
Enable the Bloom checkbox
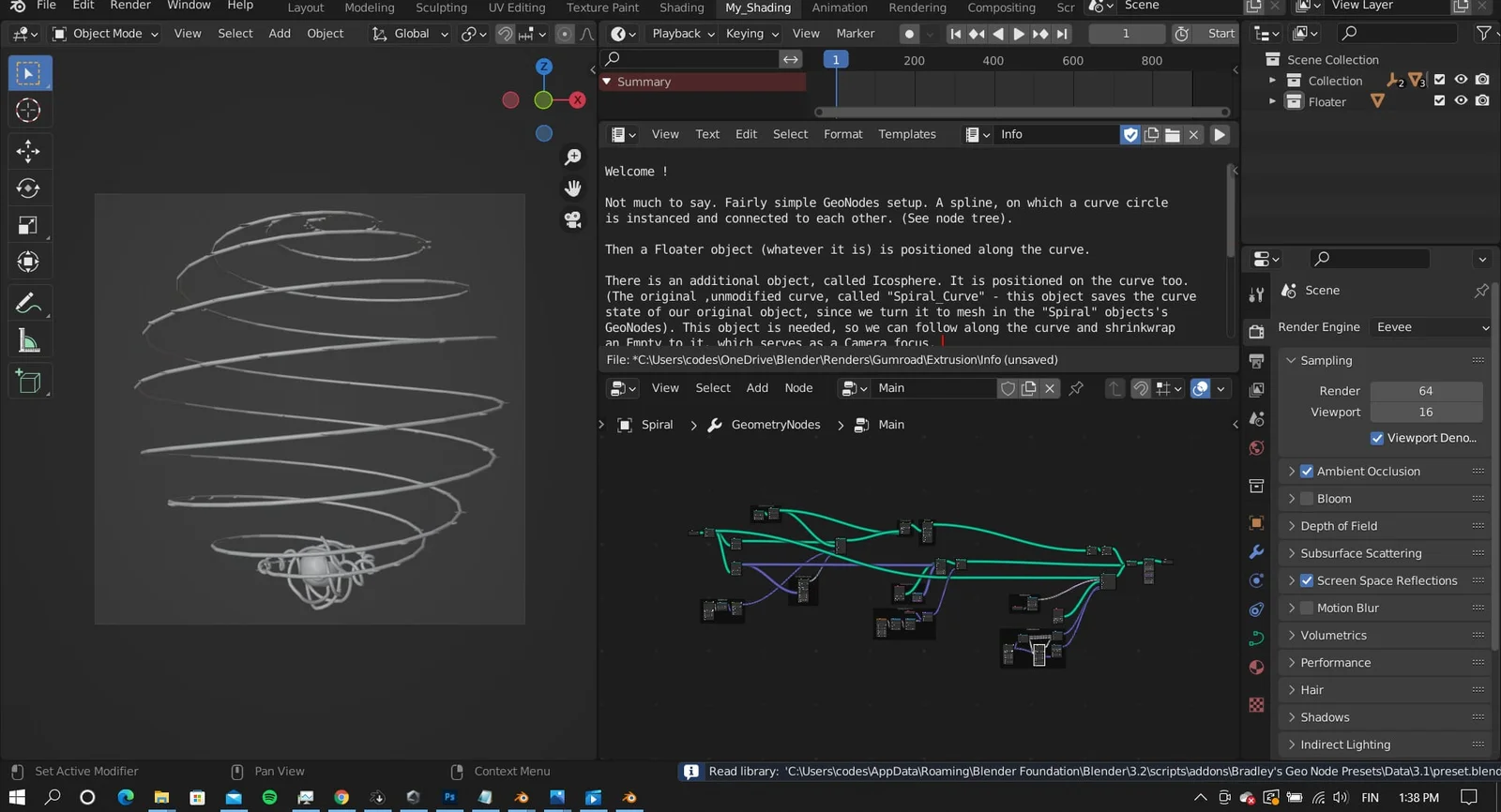coord(1307,499)
